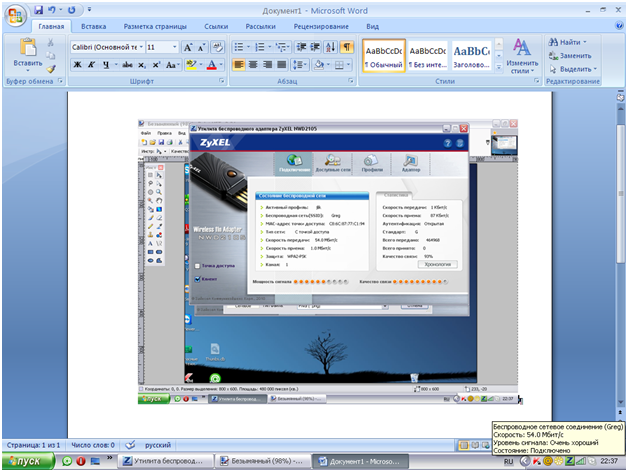Justify the paragraph text

click(x=282, y=65)
